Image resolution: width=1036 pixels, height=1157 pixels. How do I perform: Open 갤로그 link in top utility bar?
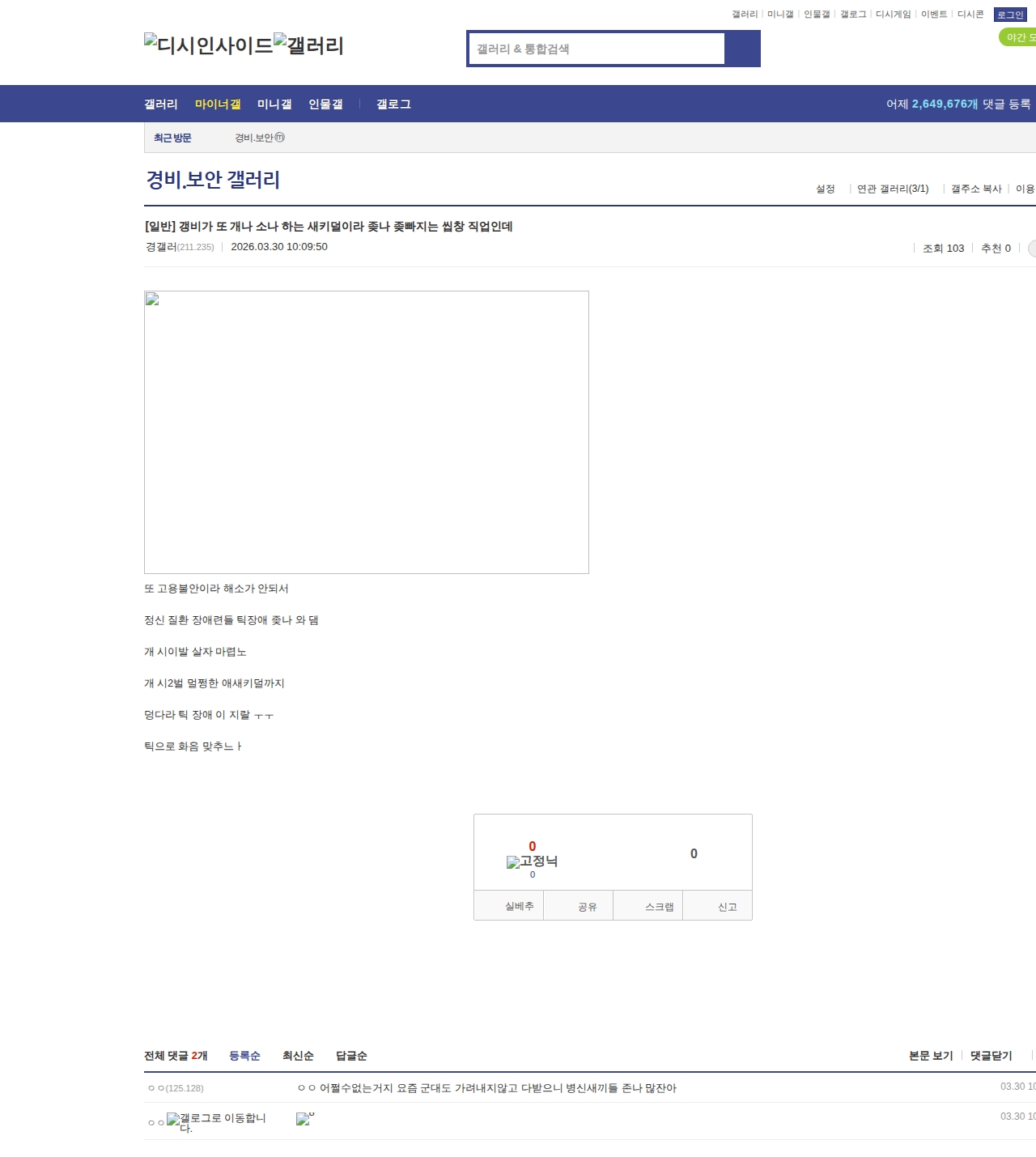(x=853, y=15)
